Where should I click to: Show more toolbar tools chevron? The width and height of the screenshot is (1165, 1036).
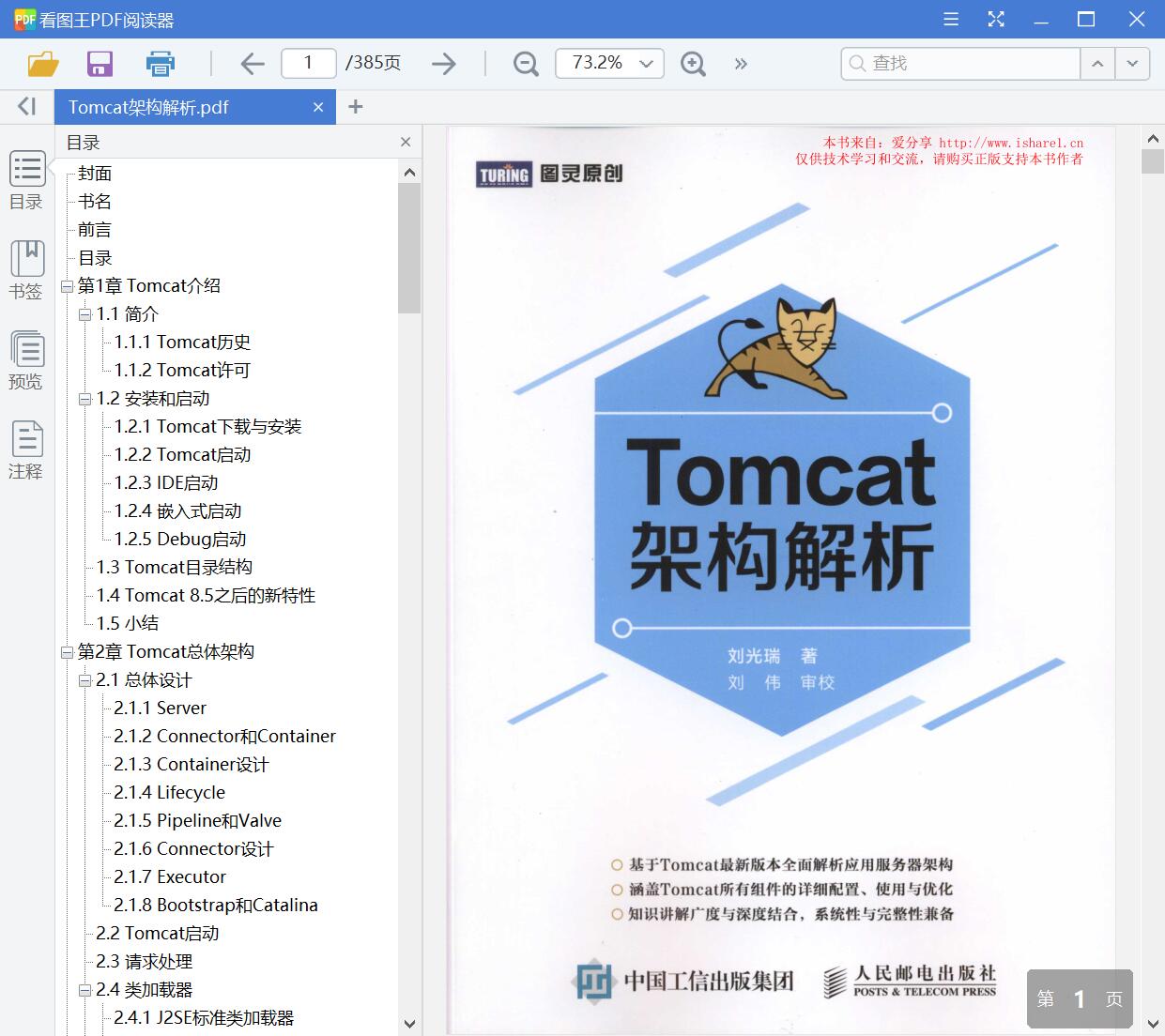click(741, 64)
